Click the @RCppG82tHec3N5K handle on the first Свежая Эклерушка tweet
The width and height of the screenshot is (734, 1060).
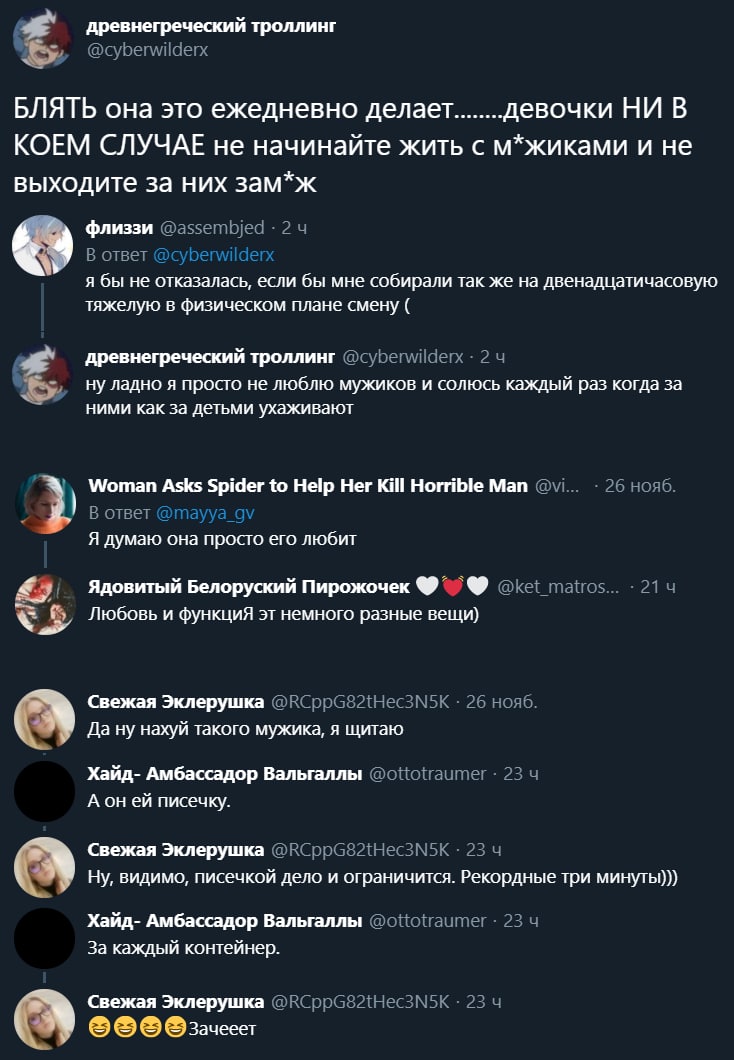coord(360,702)
